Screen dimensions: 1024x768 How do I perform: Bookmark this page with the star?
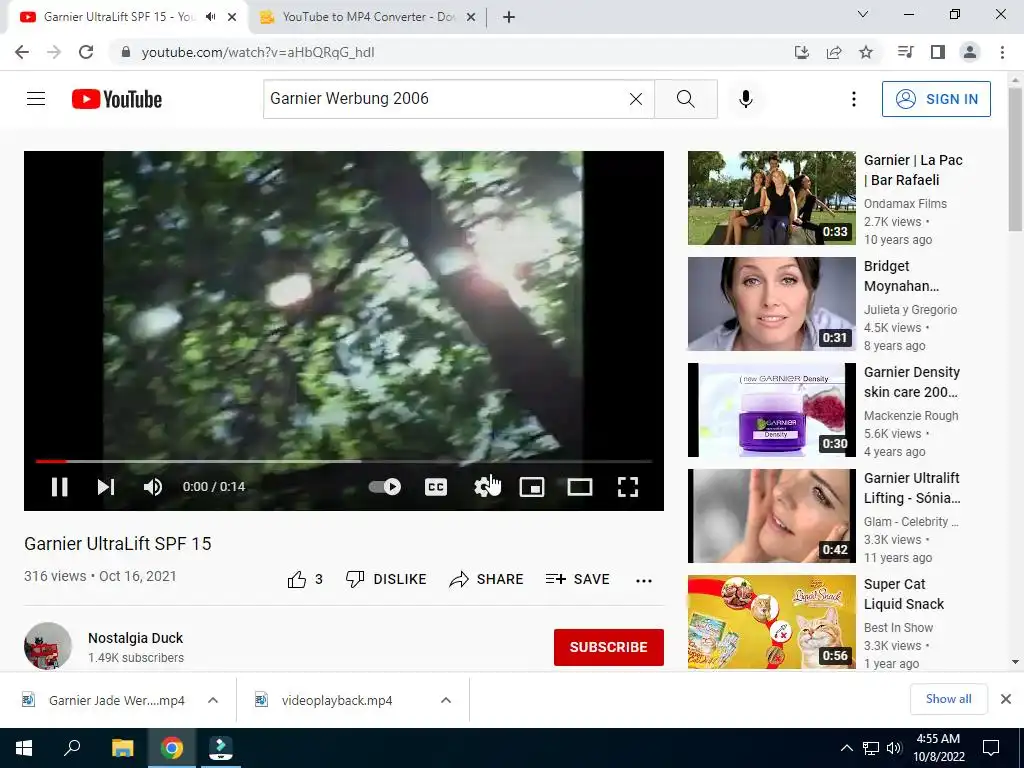coord(866,52)
